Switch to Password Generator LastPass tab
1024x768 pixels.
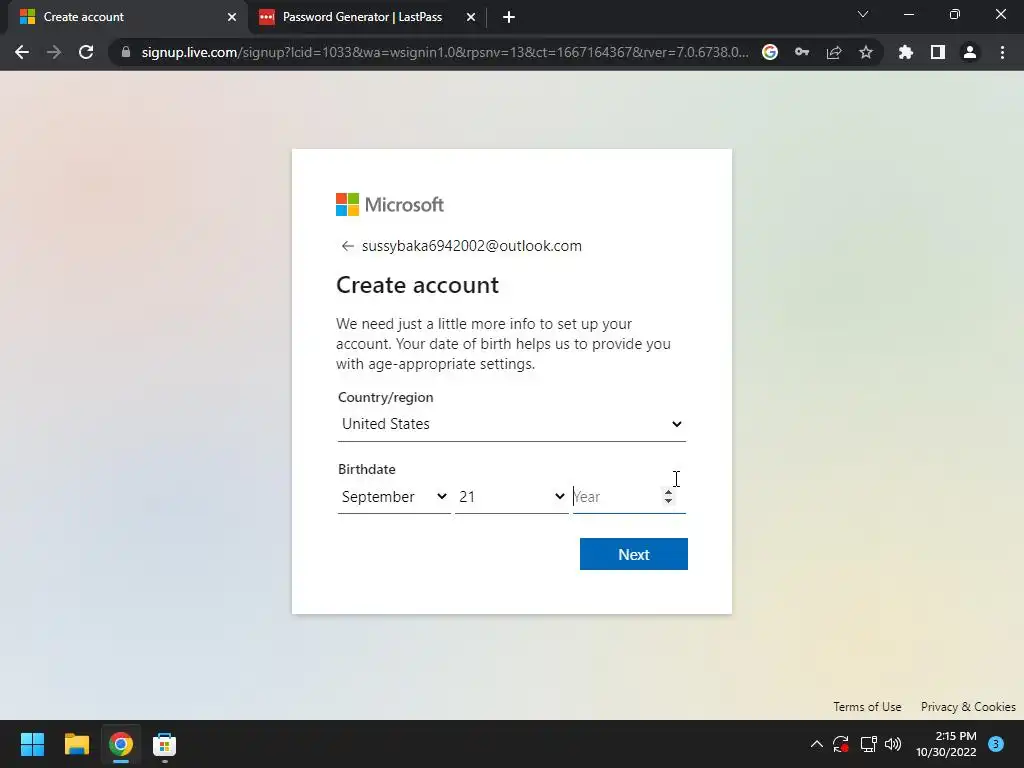click(x=368, y=18)
